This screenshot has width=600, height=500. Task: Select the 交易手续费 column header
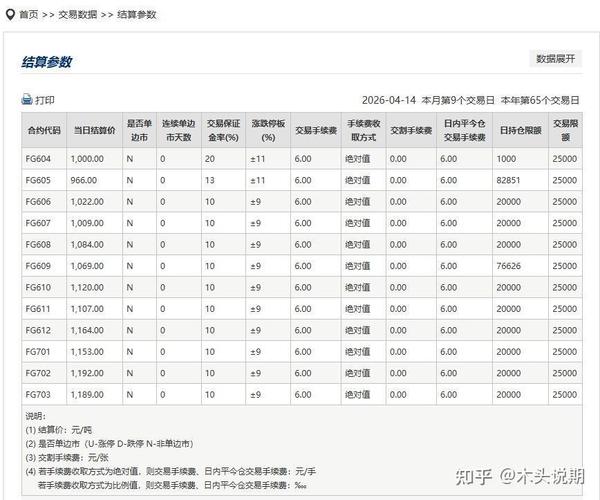[316, 130]
